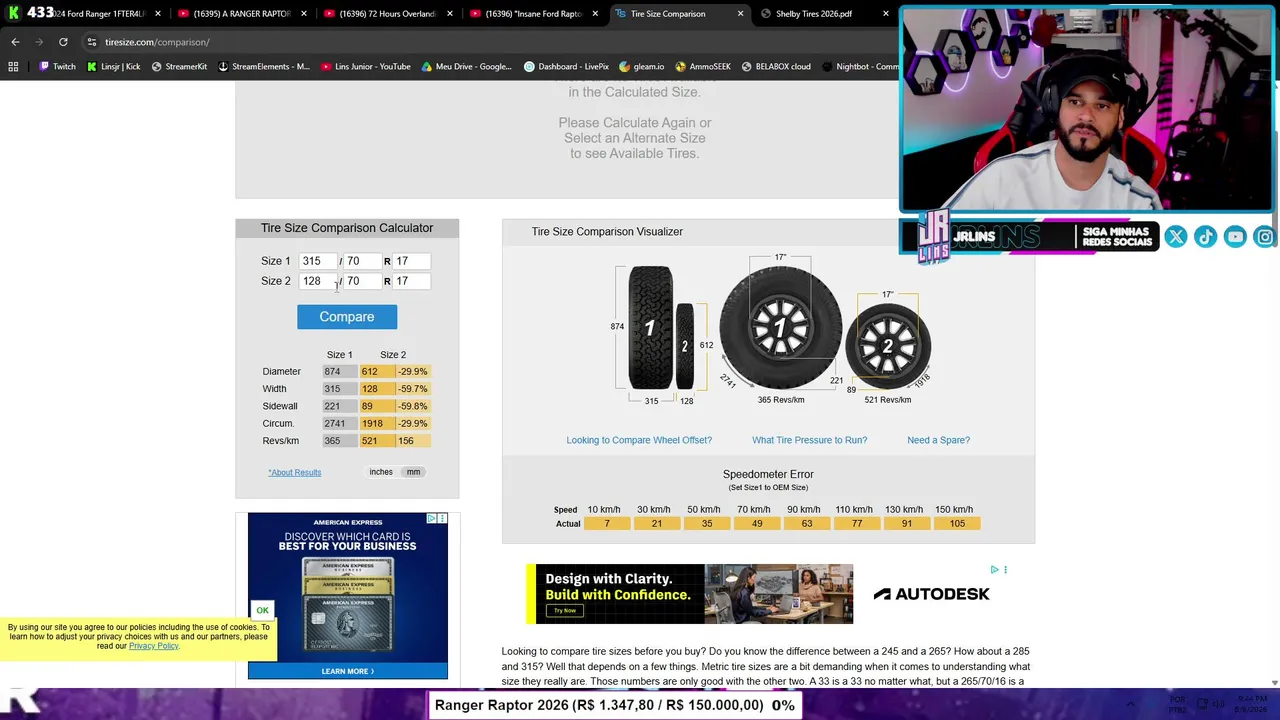Open the site information icon in address bar

pyautogui.click(x=91, y=42)
